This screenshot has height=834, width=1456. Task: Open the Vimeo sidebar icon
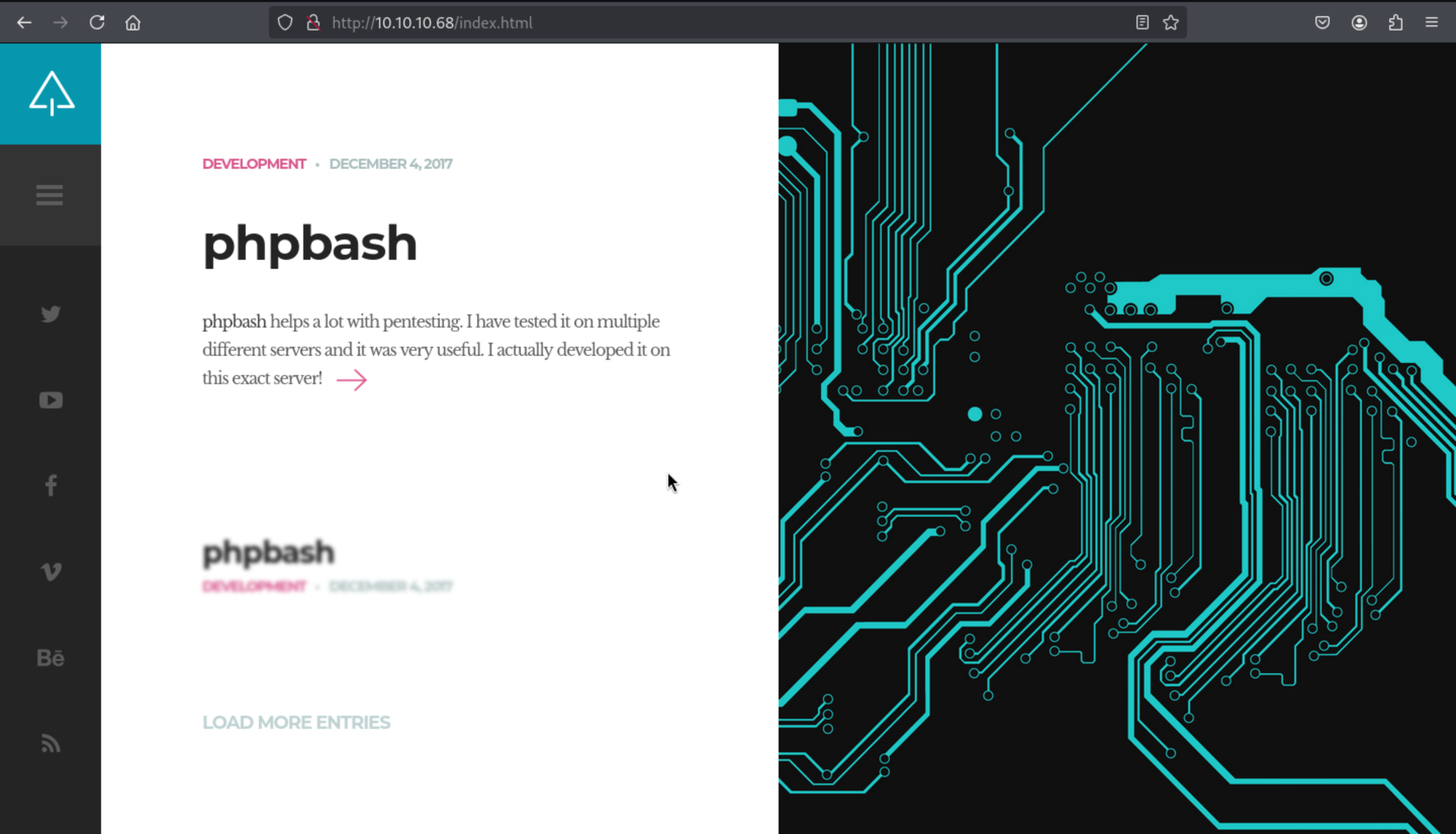click(x=51, y=572)
